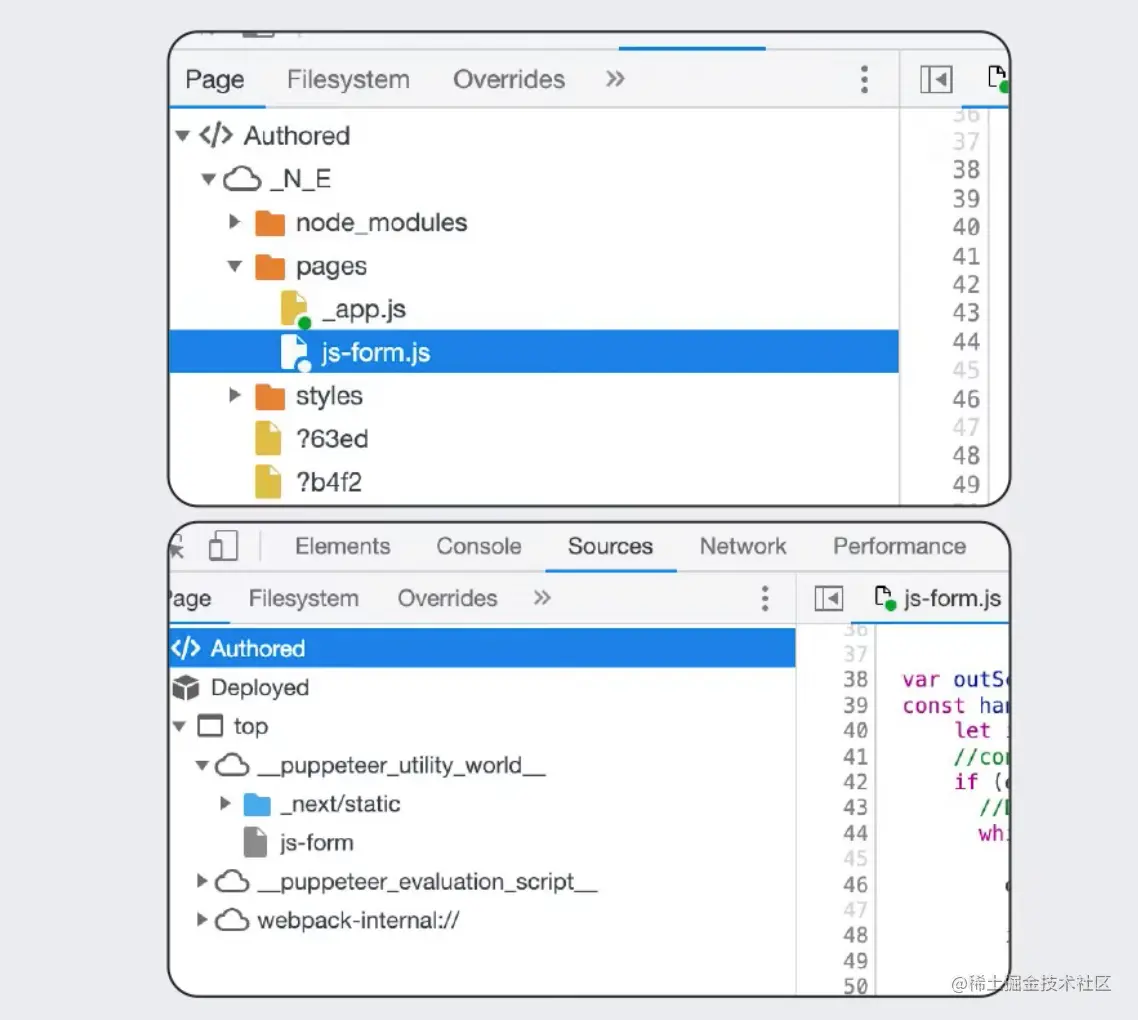1138x1020 pixels.
Task: Switch to the Network tab
Action: [x=743, y=546]
